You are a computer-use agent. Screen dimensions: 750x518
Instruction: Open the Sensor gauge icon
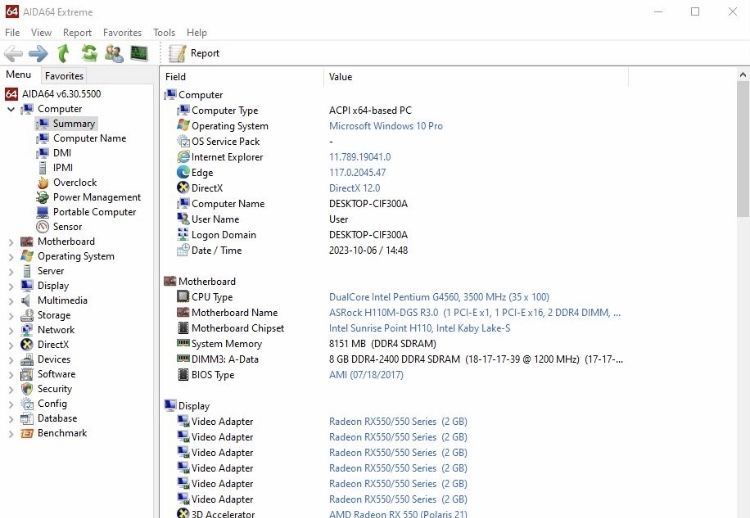[x=43, y=227]
